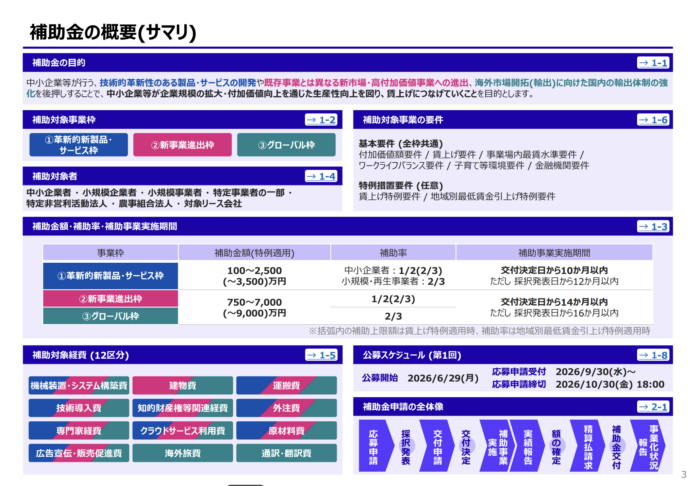This screenshot has height=486, width=700.
Task: Click the 外注費 expense tile
Action: [x=287, y=408]
